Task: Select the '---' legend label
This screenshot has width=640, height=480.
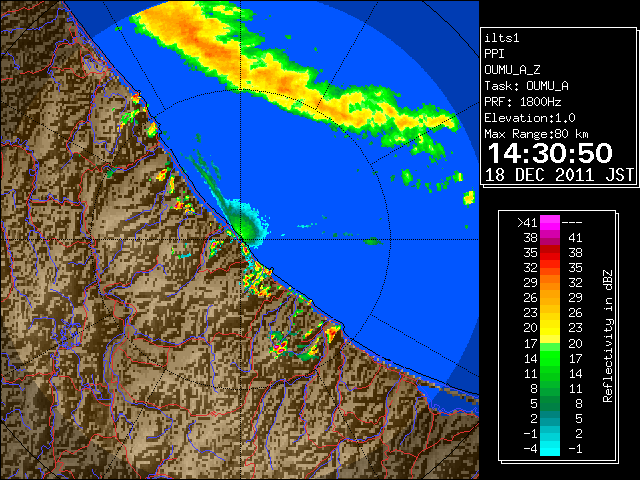Action: click(572, 223)
